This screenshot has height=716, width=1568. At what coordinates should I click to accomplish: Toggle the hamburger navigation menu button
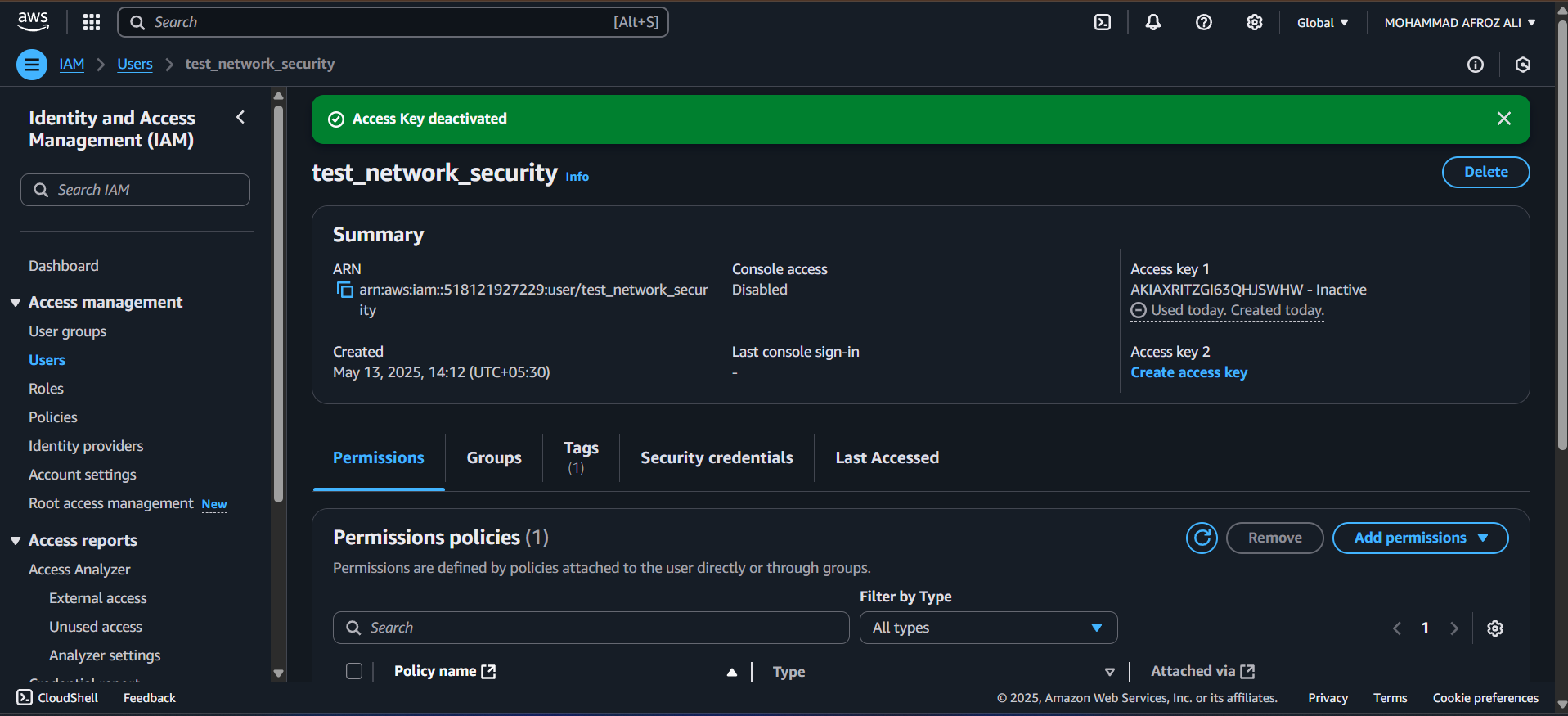(x=32, y=65)
